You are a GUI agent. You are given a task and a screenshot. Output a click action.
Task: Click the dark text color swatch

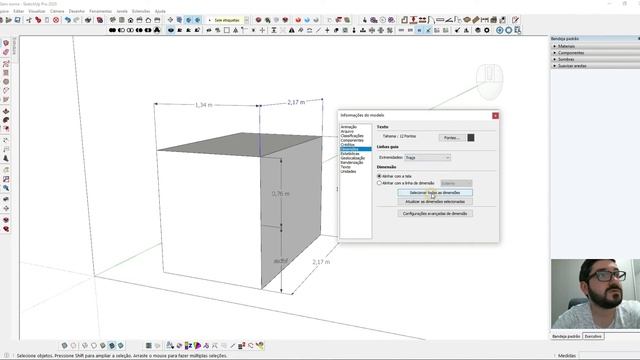(471, 138)
